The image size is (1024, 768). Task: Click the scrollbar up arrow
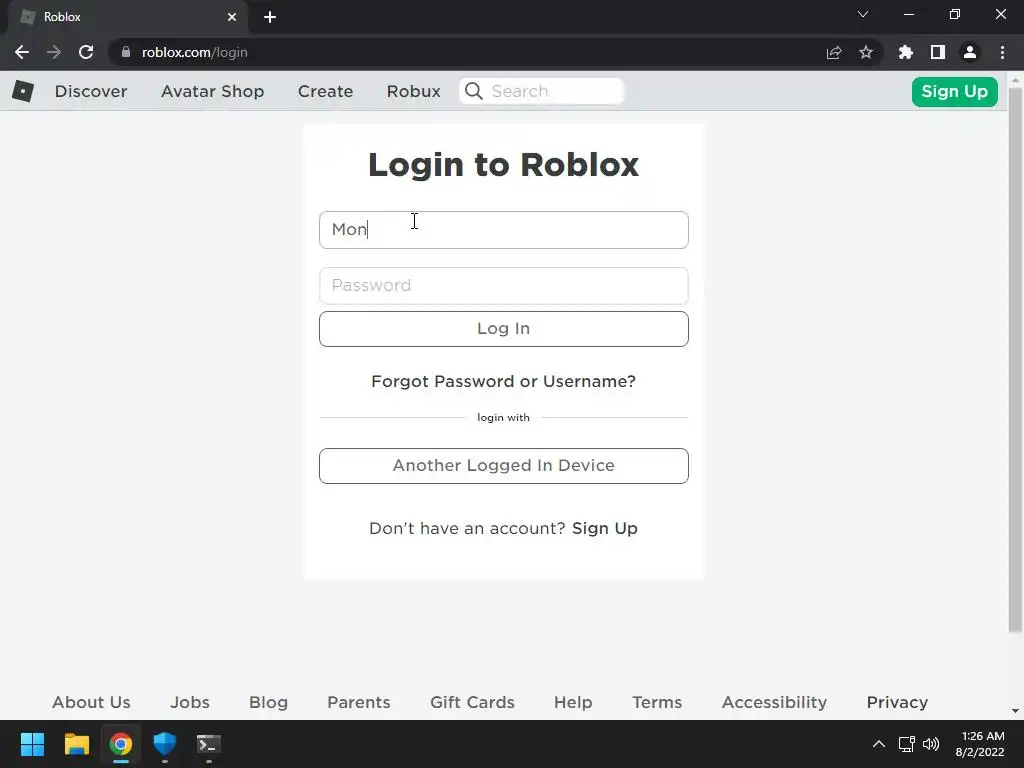tap(1016, 79)
